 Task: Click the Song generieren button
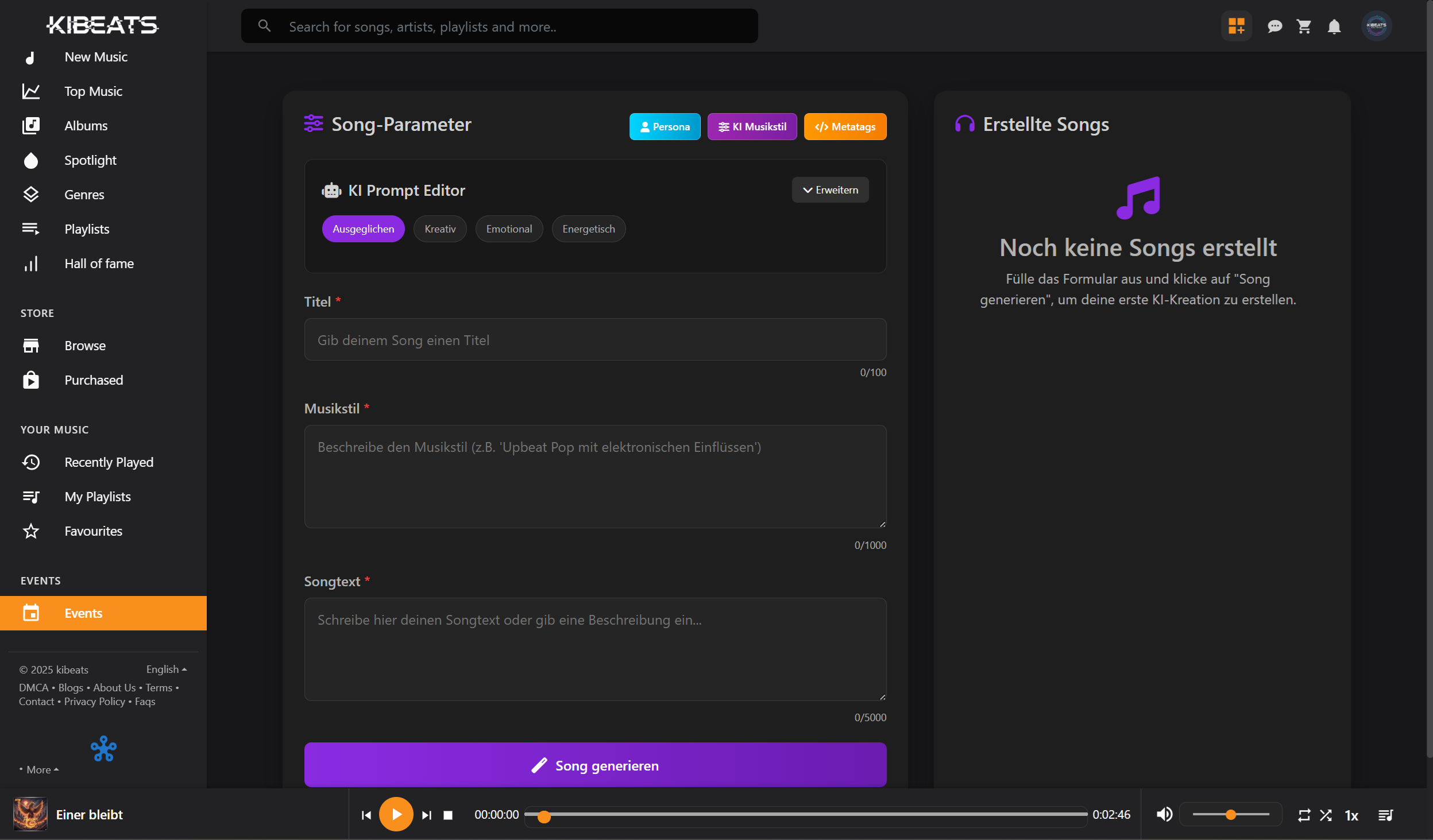tap(595, 765)
